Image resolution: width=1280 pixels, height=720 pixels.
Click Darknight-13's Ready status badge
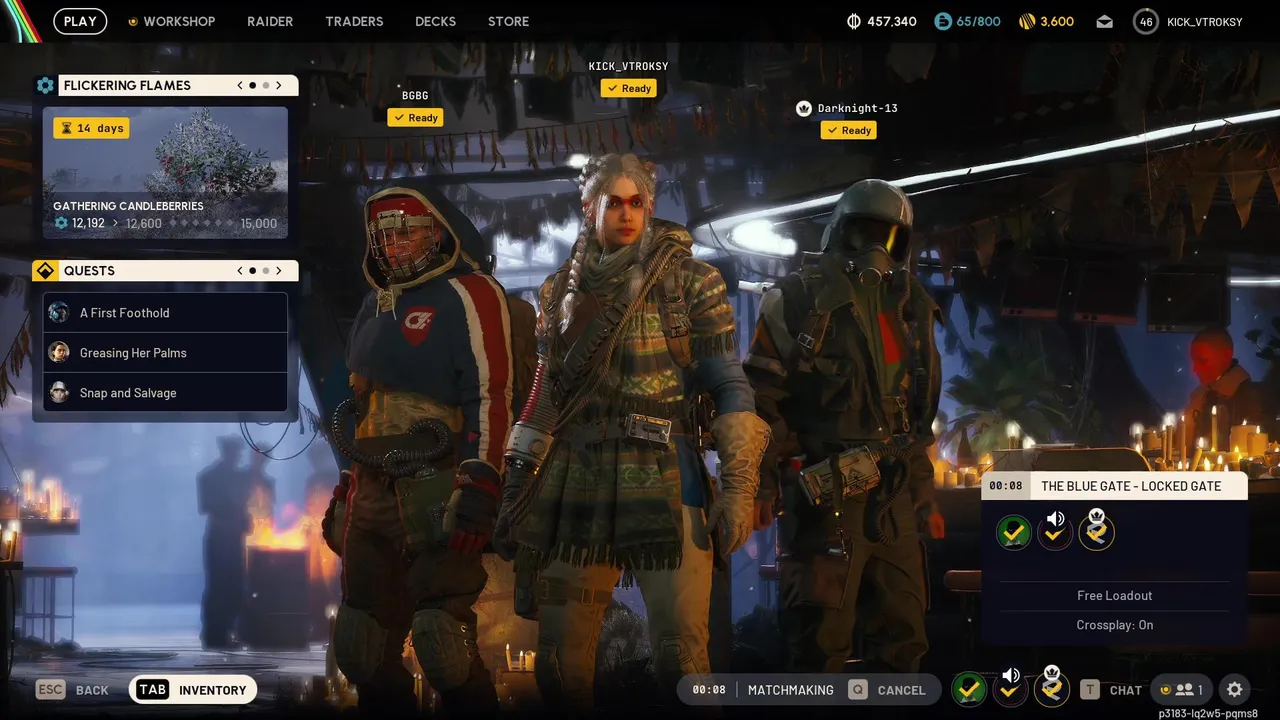coord(848,130)
